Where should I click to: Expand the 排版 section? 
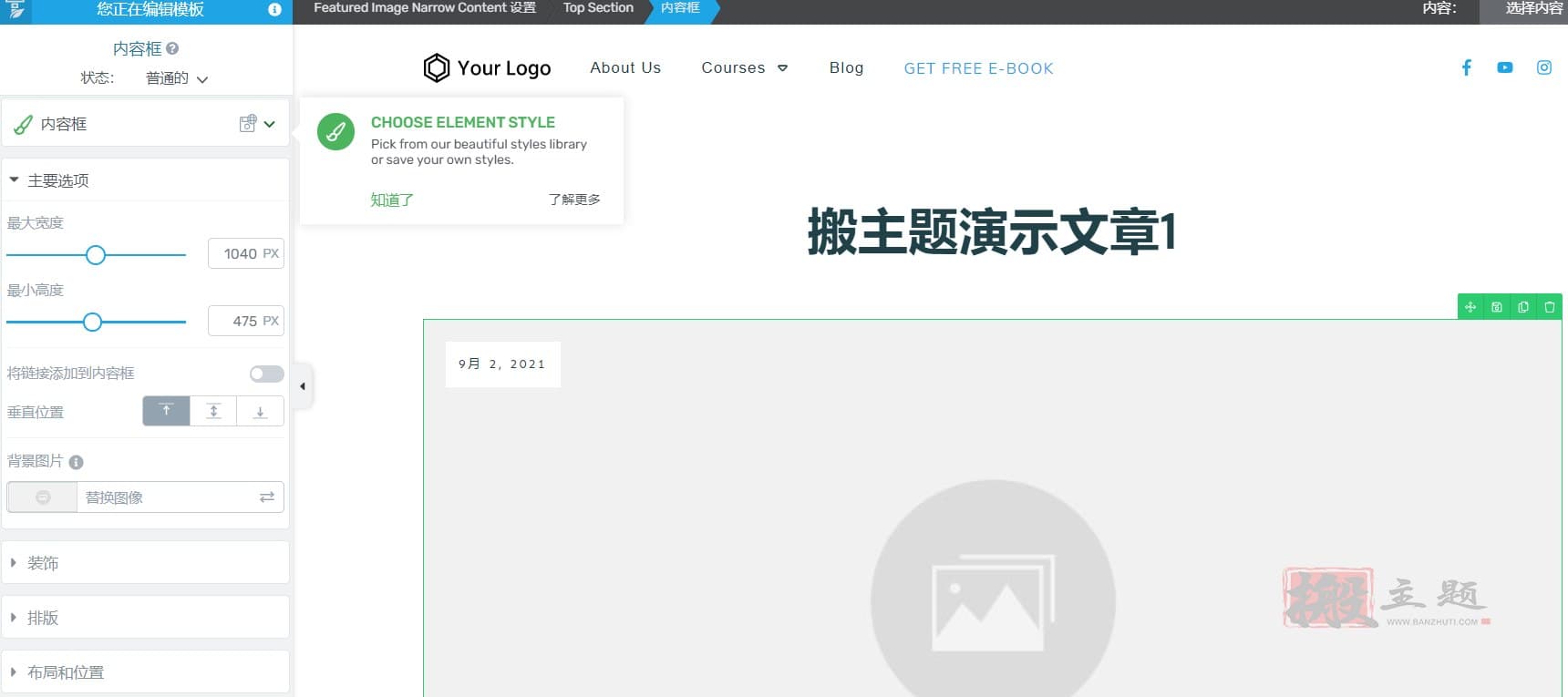tap(146, 618)
